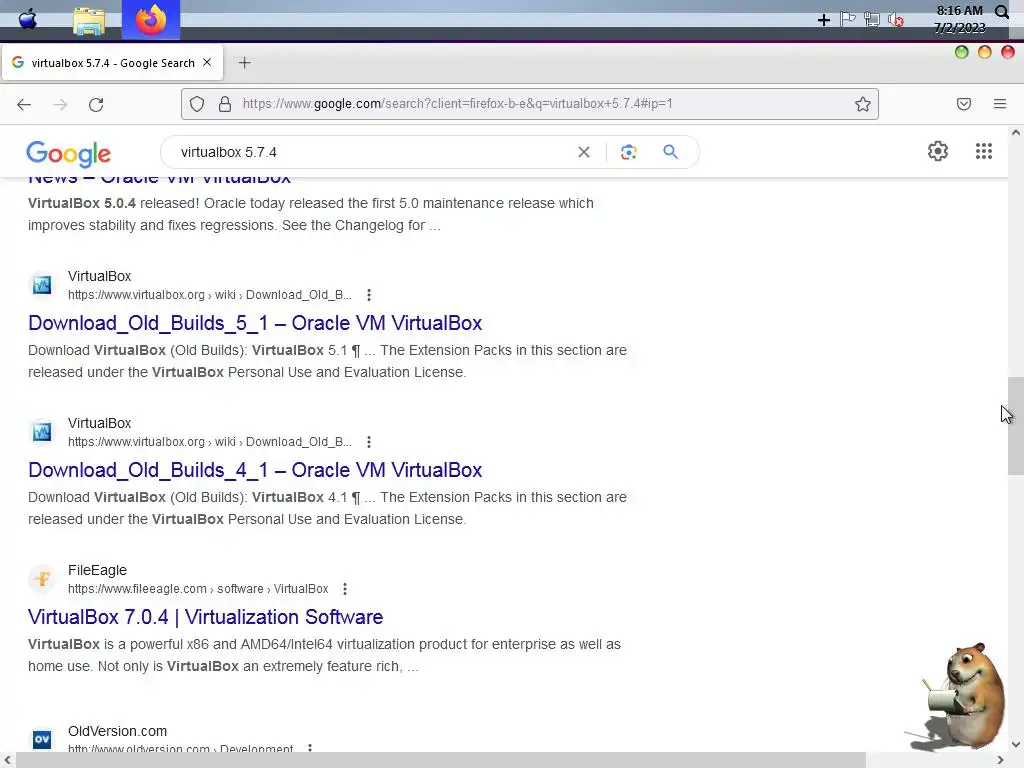
Task: Click the horizontal scroll right arrow
Action: click(1000, 760)
